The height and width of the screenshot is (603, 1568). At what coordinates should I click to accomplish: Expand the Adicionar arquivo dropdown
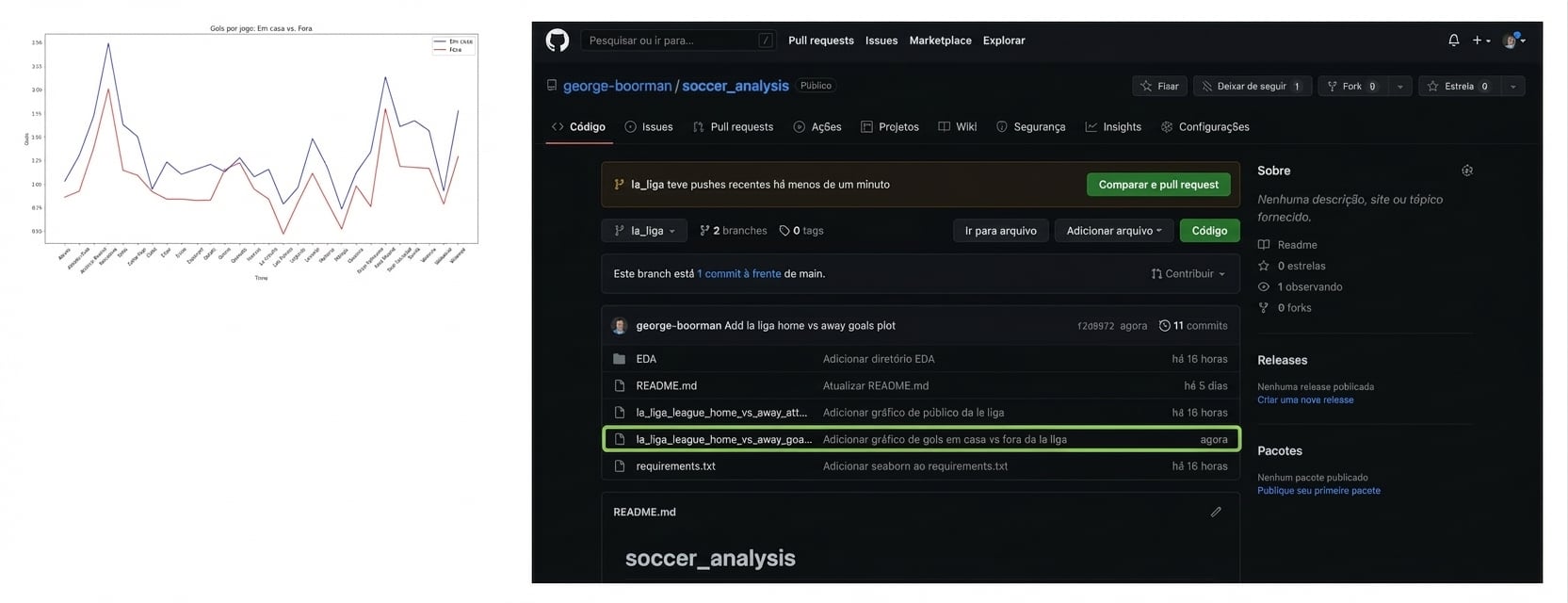1114,230
